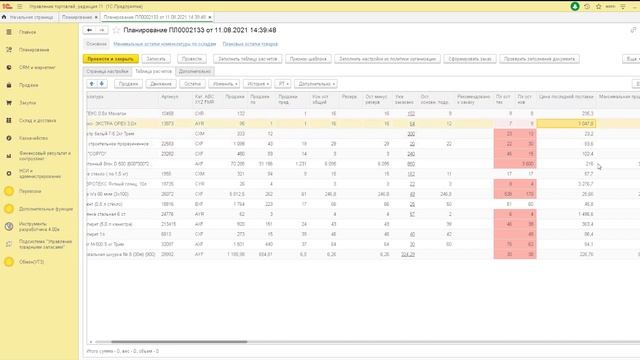Click the Артикул column header
Image resolution: width=640 pixels, height=360 pixels.
tap(176, 100)
